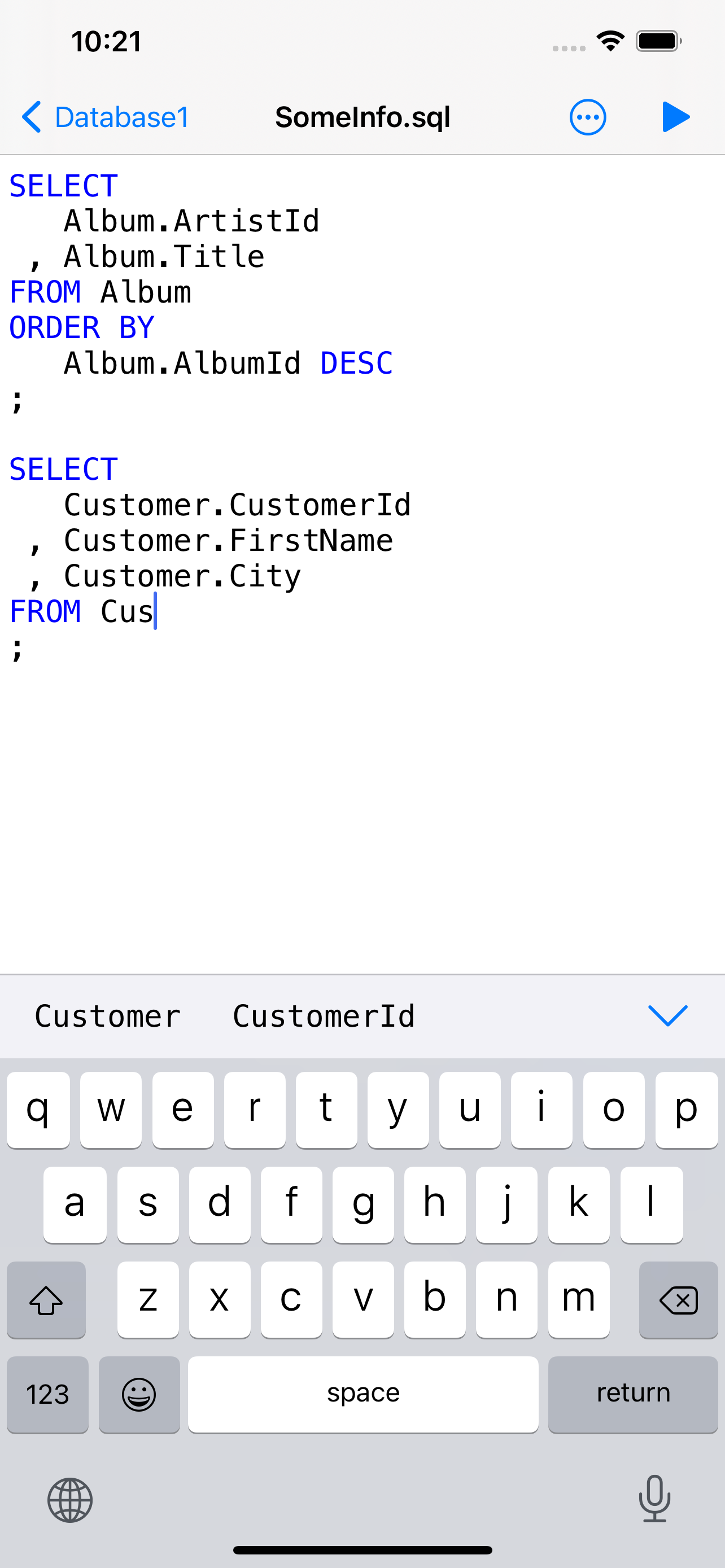This screenshot has height=1568, width=725.
Task: Collapse keyboard with the down chevron
Action: [x=668, y=1015]
